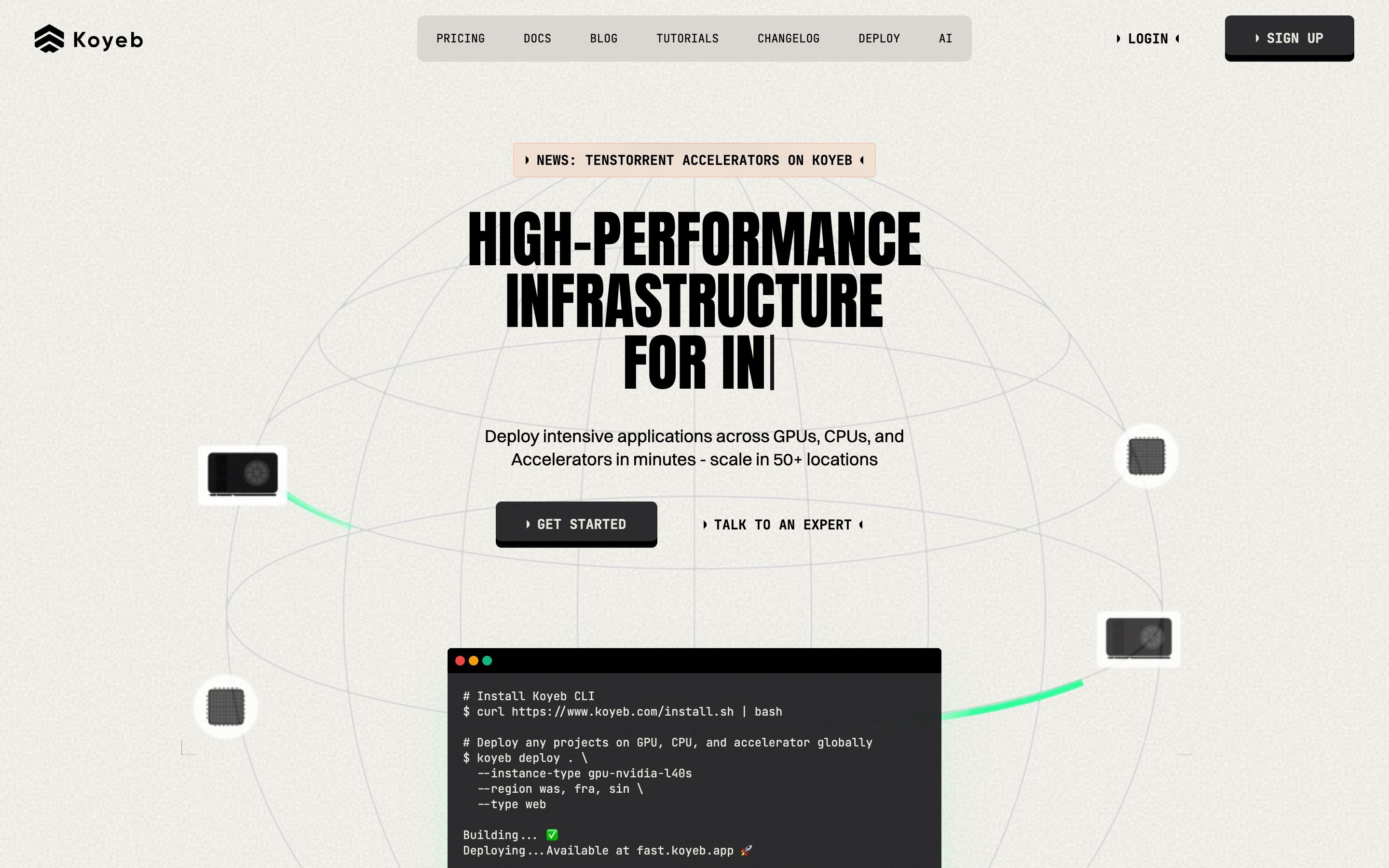Go to the Blog page
Viewport: 1389px width, 868px height.
(x=604, y=39)
